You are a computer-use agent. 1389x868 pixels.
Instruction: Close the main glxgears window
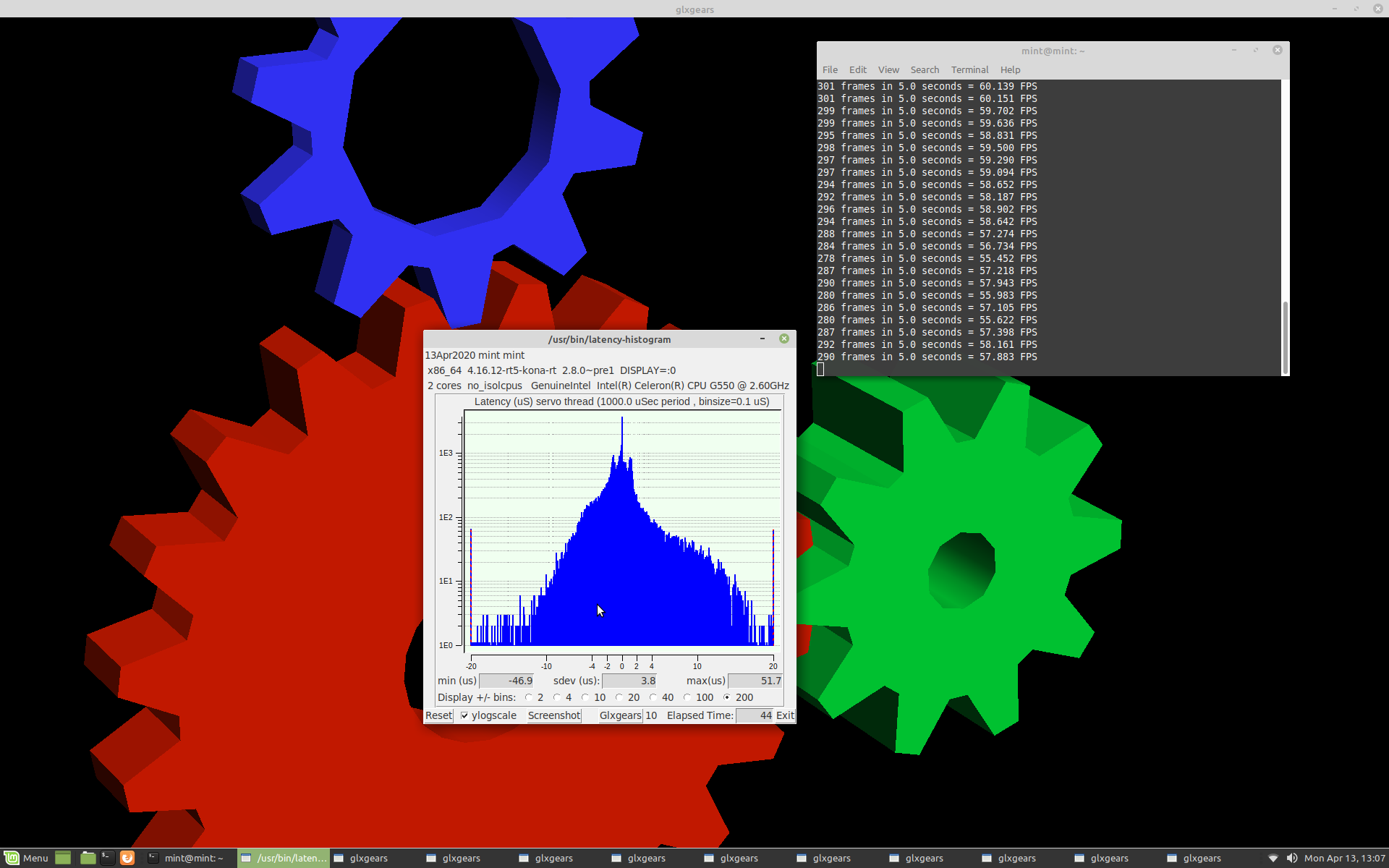(1378, 9)
